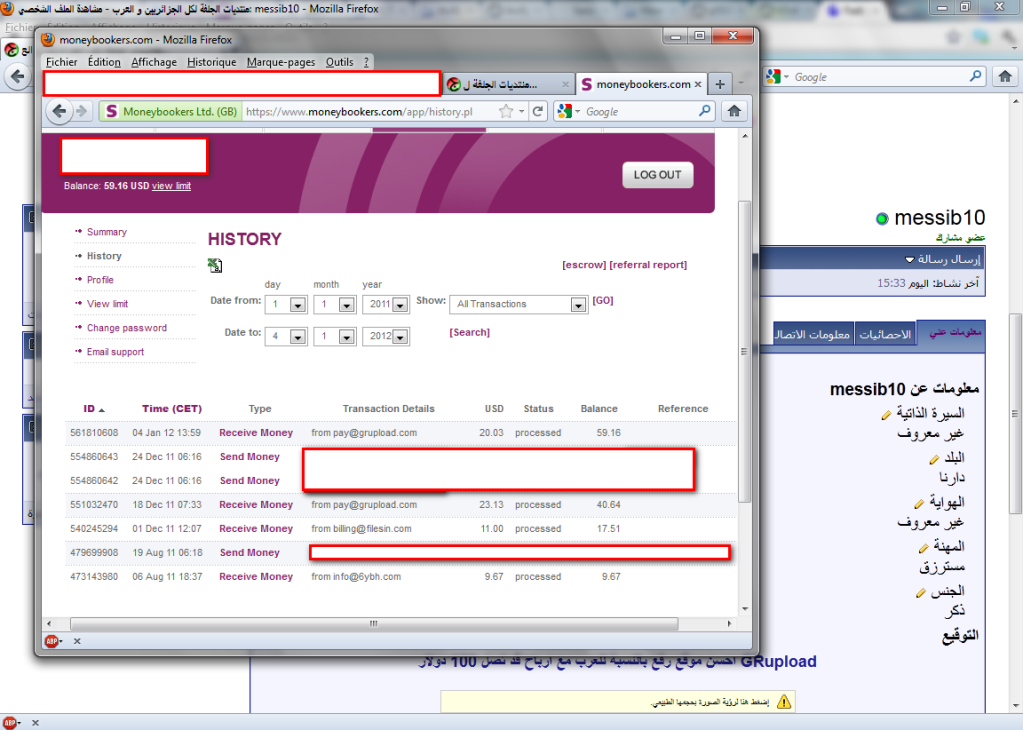Focus the Google search field in background window
This screenshot has height=730, width=1023.
pyautogui.click(x=879, y=76)
